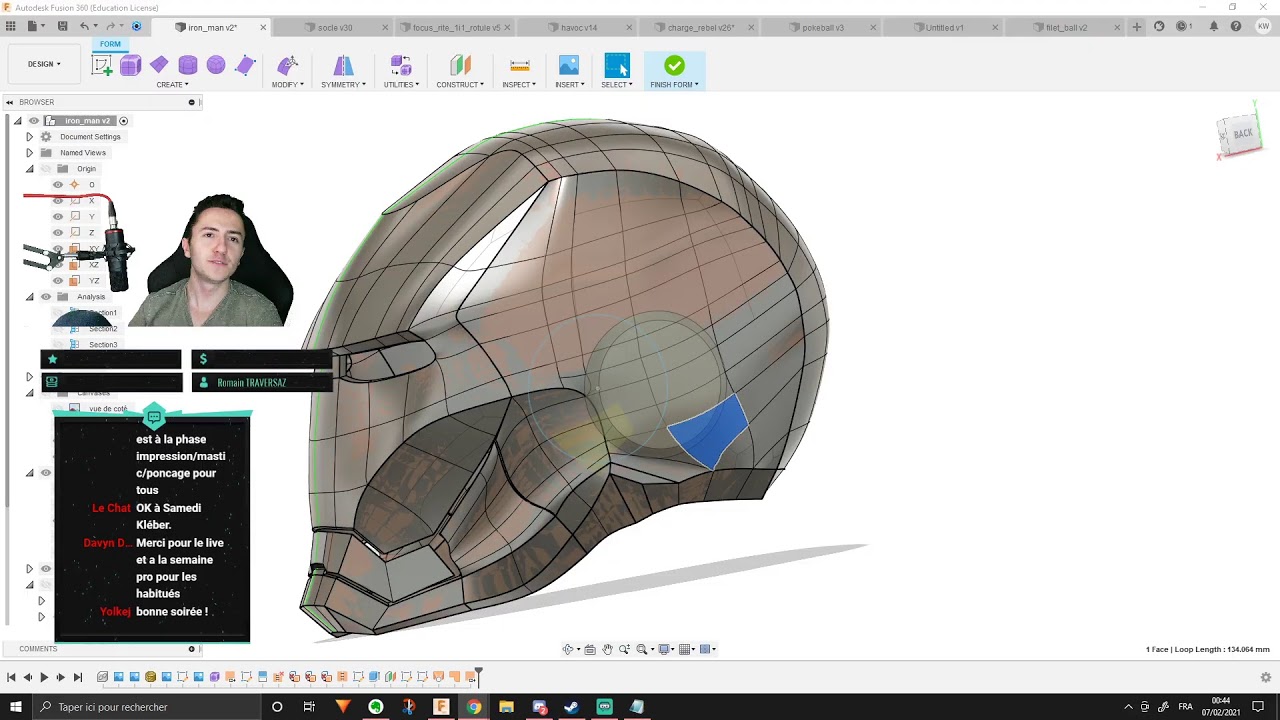
Task: Select the Form Face tool icon
Action: click(x=245, y=66)
